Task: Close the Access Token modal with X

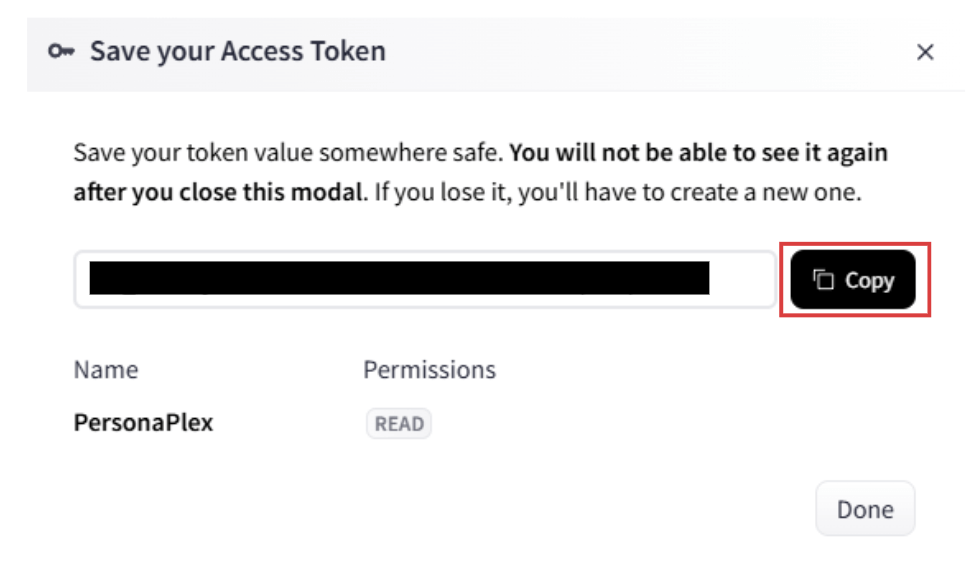Action: pyautogui.click(x=925, y=53)
